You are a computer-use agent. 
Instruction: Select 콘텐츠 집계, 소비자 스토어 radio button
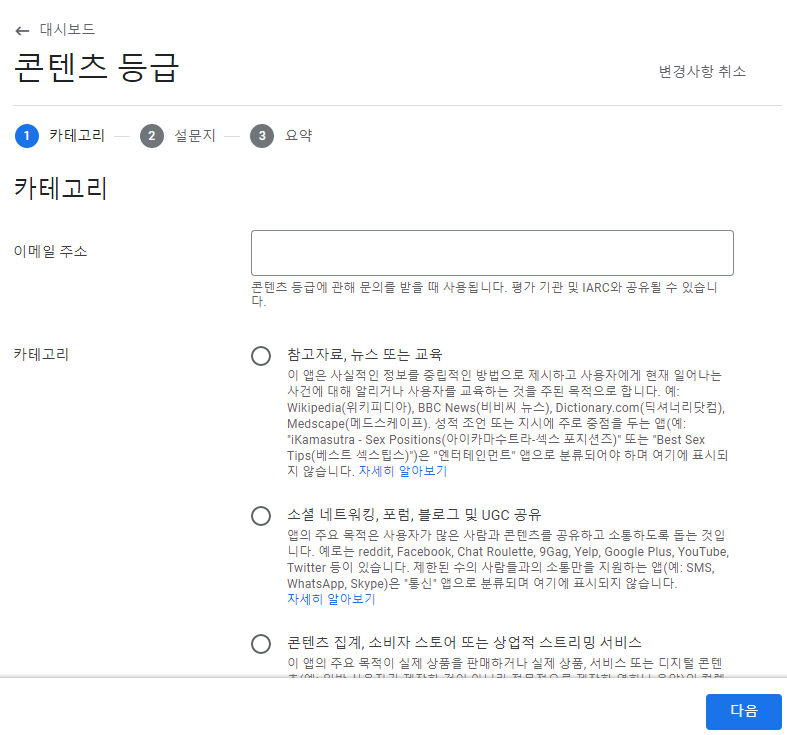pos(261,644)
